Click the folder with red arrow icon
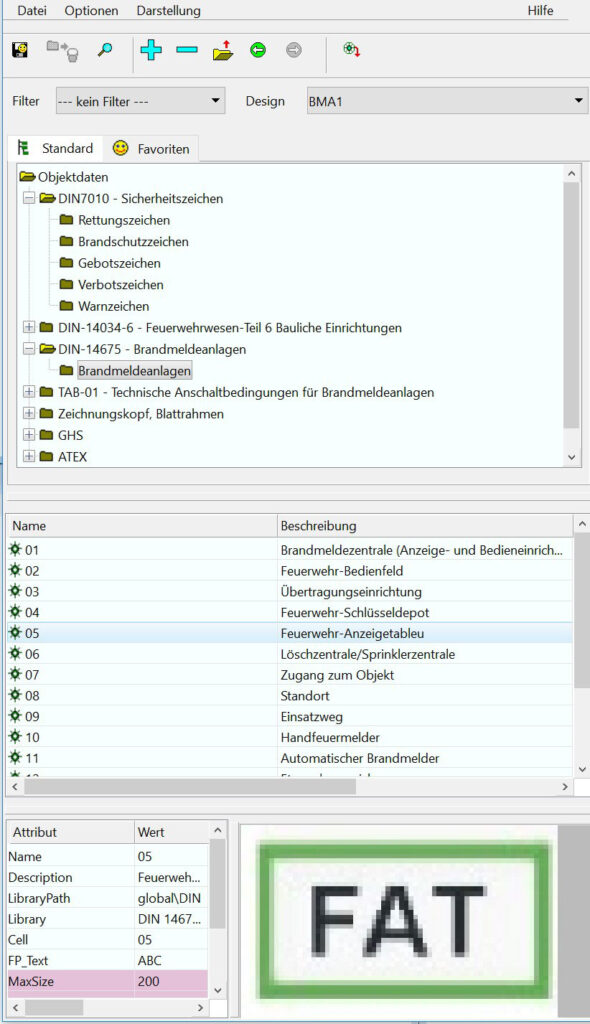Screen dimensions: 590x1024 [223, 50]
